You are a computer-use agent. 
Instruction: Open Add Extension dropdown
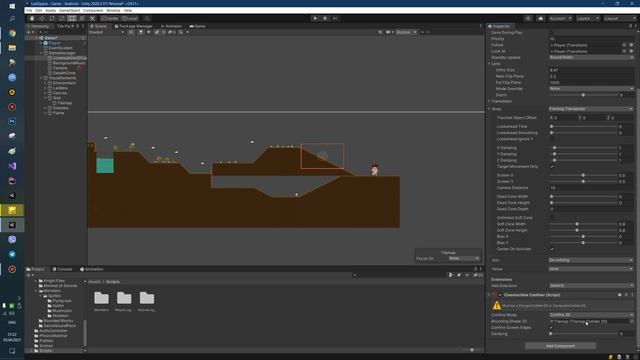point(591,286)
